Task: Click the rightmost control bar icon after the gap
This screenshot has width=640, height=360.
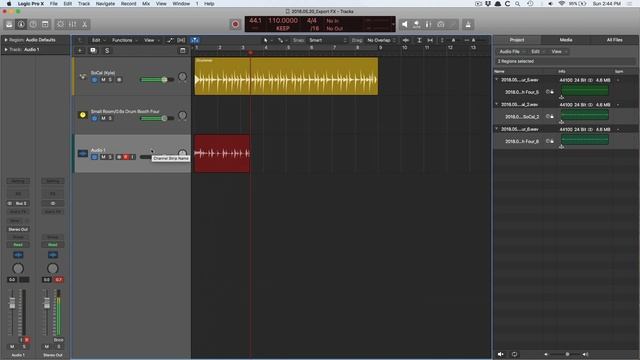Action: point(468,24)
